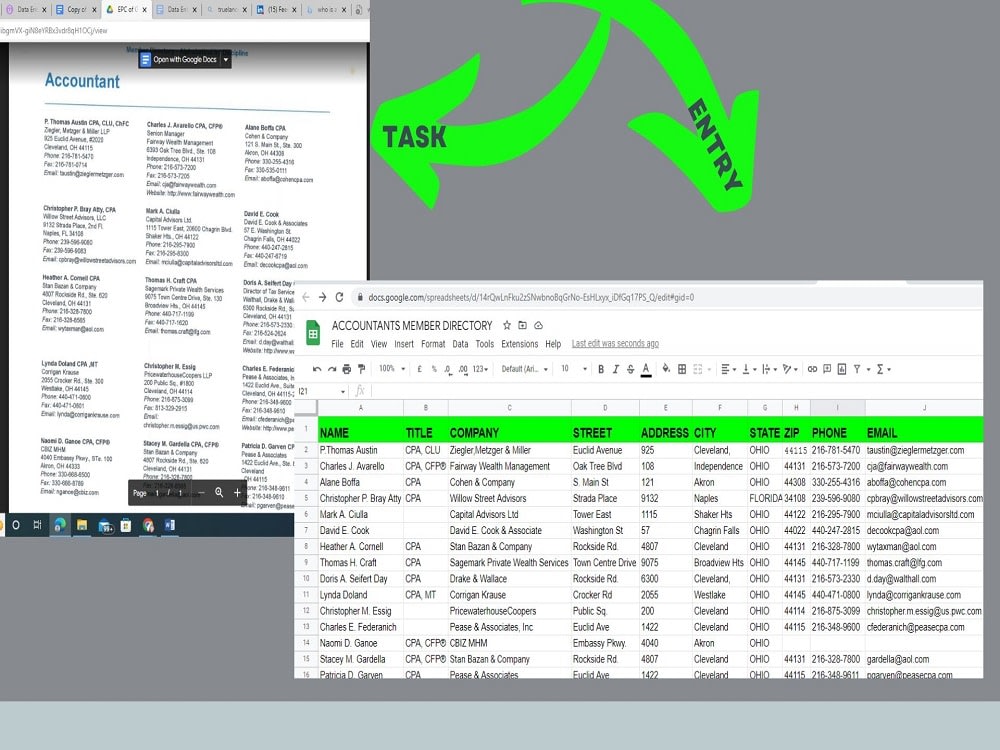Screen dimensions: 1000x750
Task: Switch to the LinkedIn '(15) Fee' tab
Action: (277, 10)
